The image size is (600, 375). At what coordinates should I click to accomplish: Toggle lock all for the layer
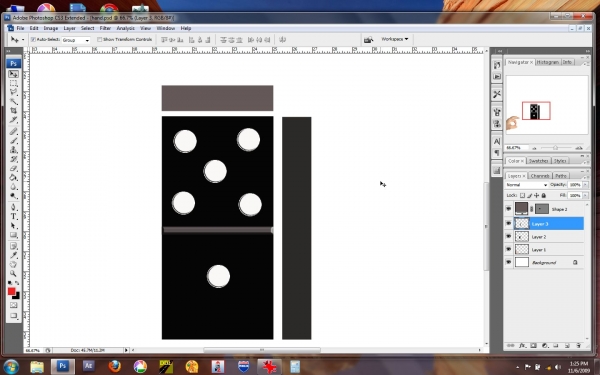tap(543, 196)
